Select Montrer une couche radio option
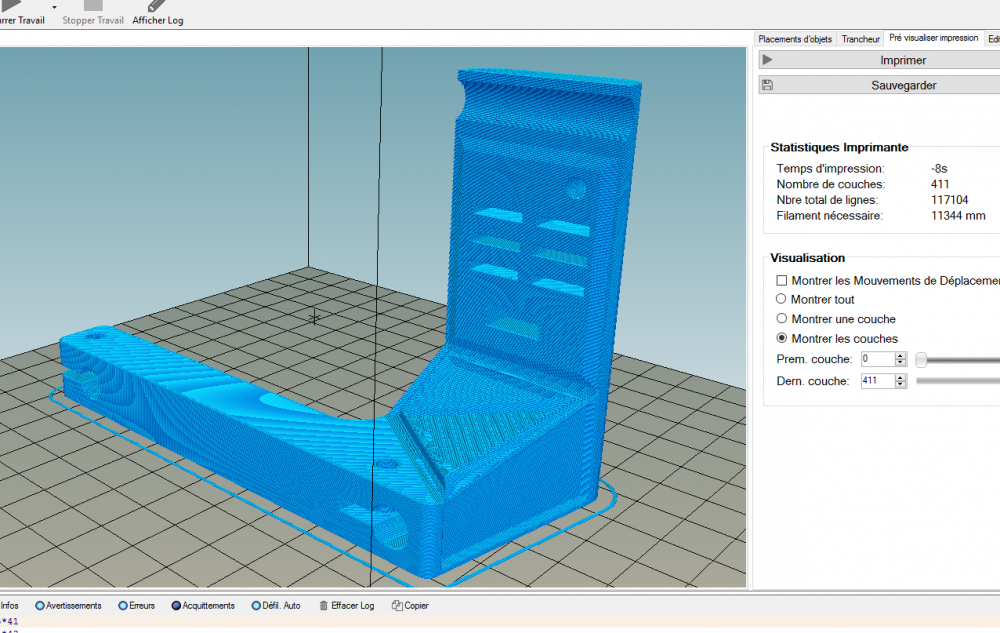The height and width of the screenshot is (633, 1000). pyautogui.click(x=782, y=319)
